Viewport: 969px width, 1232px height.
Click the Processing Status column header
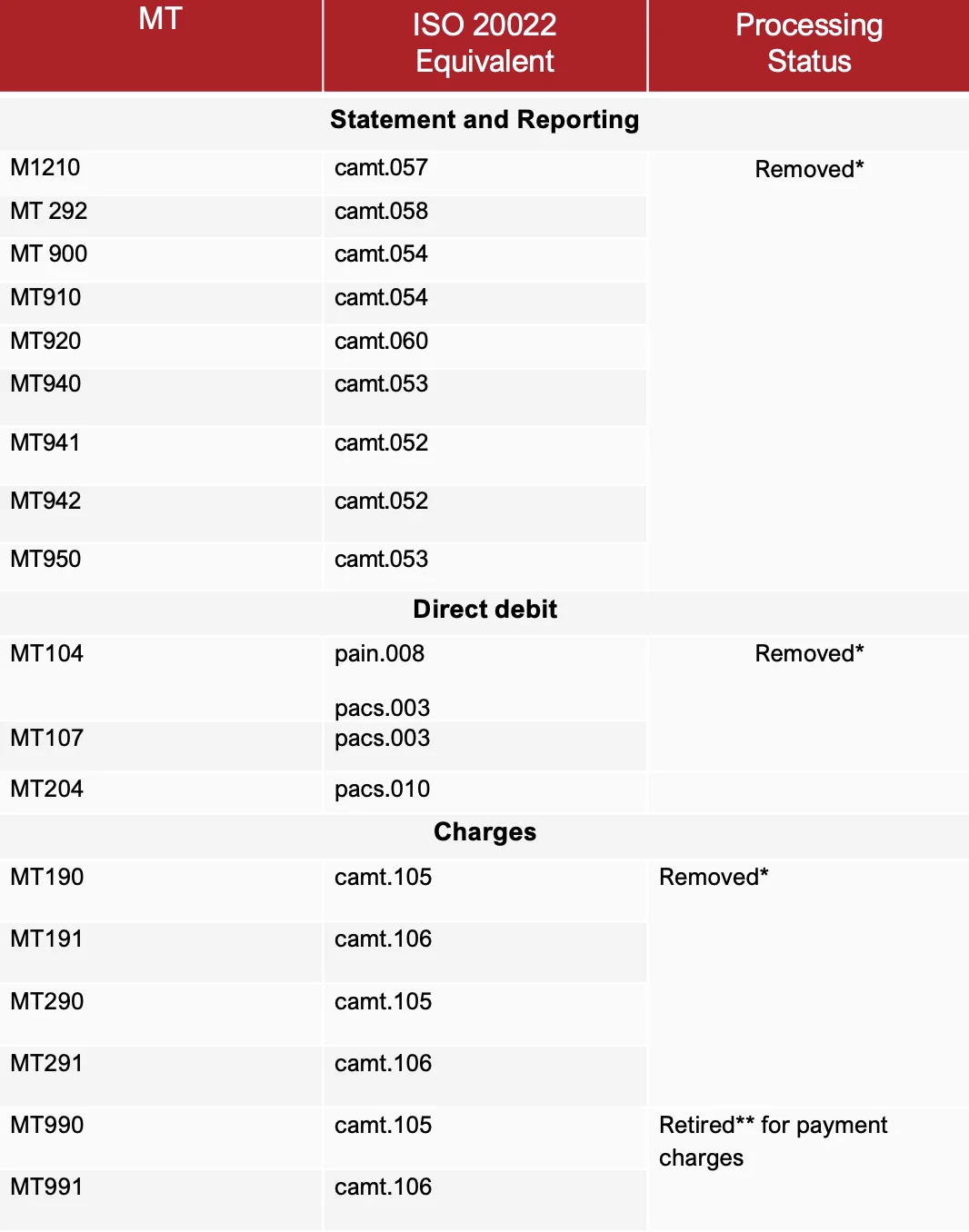(x=808, y=43)
